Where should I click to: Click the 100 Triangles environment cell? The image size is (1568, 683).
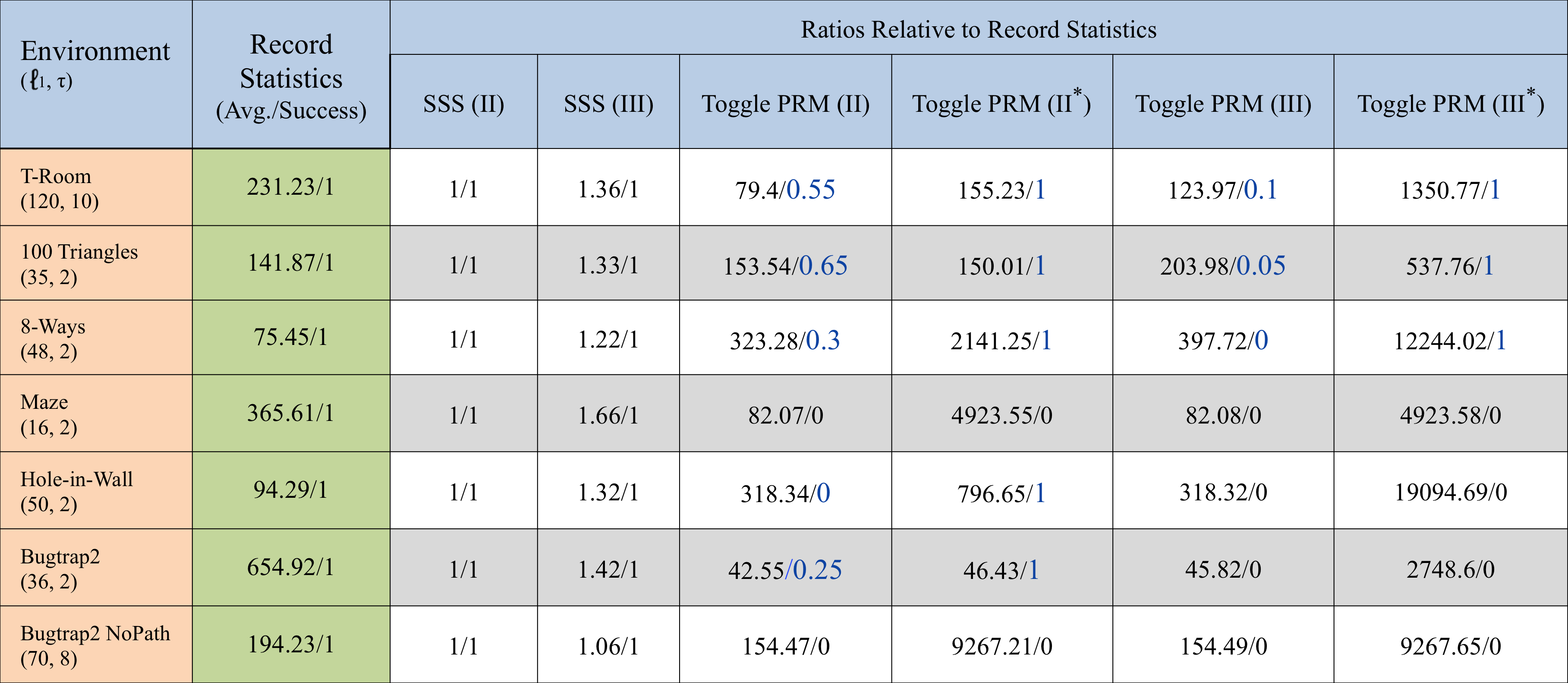pyautogui.click(x=95, y=263)
